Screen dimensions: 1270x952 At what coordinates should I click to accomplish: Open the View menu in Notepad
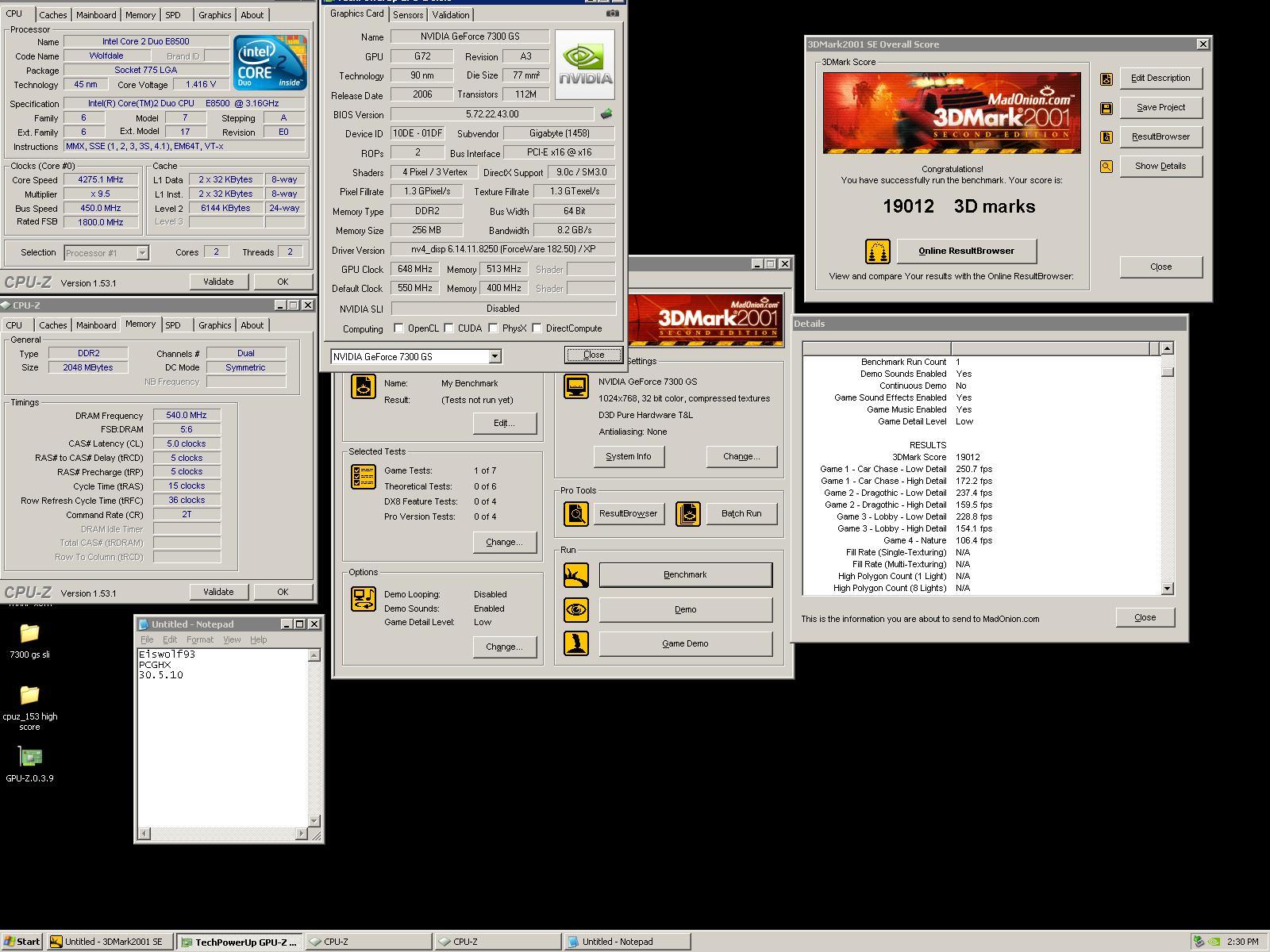coord(232,639)
